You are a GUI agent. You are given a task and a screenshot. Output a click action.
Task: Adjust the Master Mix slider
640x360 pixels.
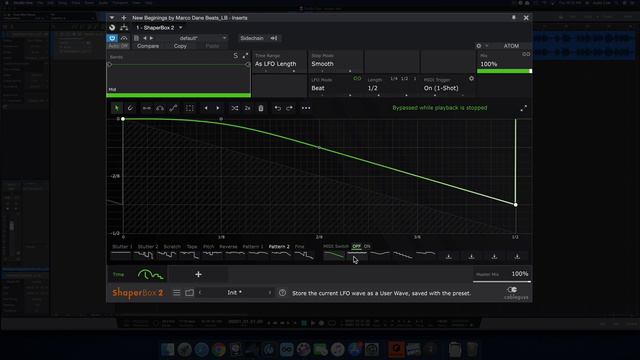tap(502, 281)
